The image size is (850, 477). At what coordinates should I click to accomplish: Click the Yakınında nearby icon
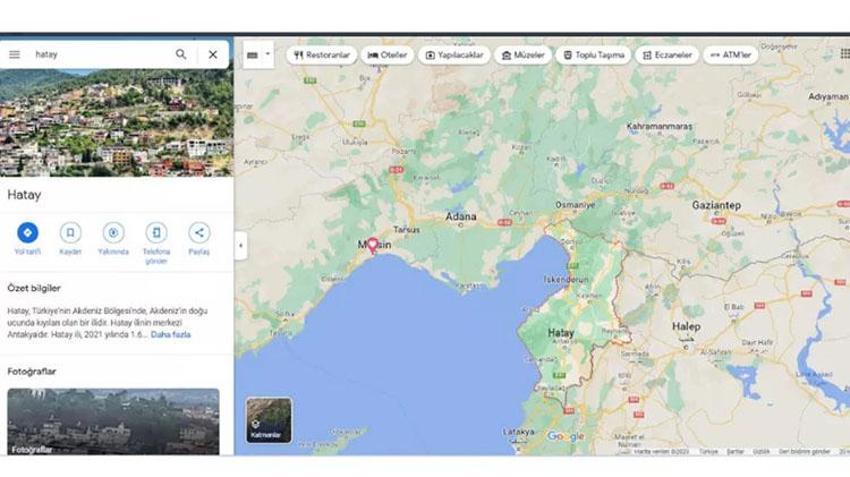tap(113, 233)
